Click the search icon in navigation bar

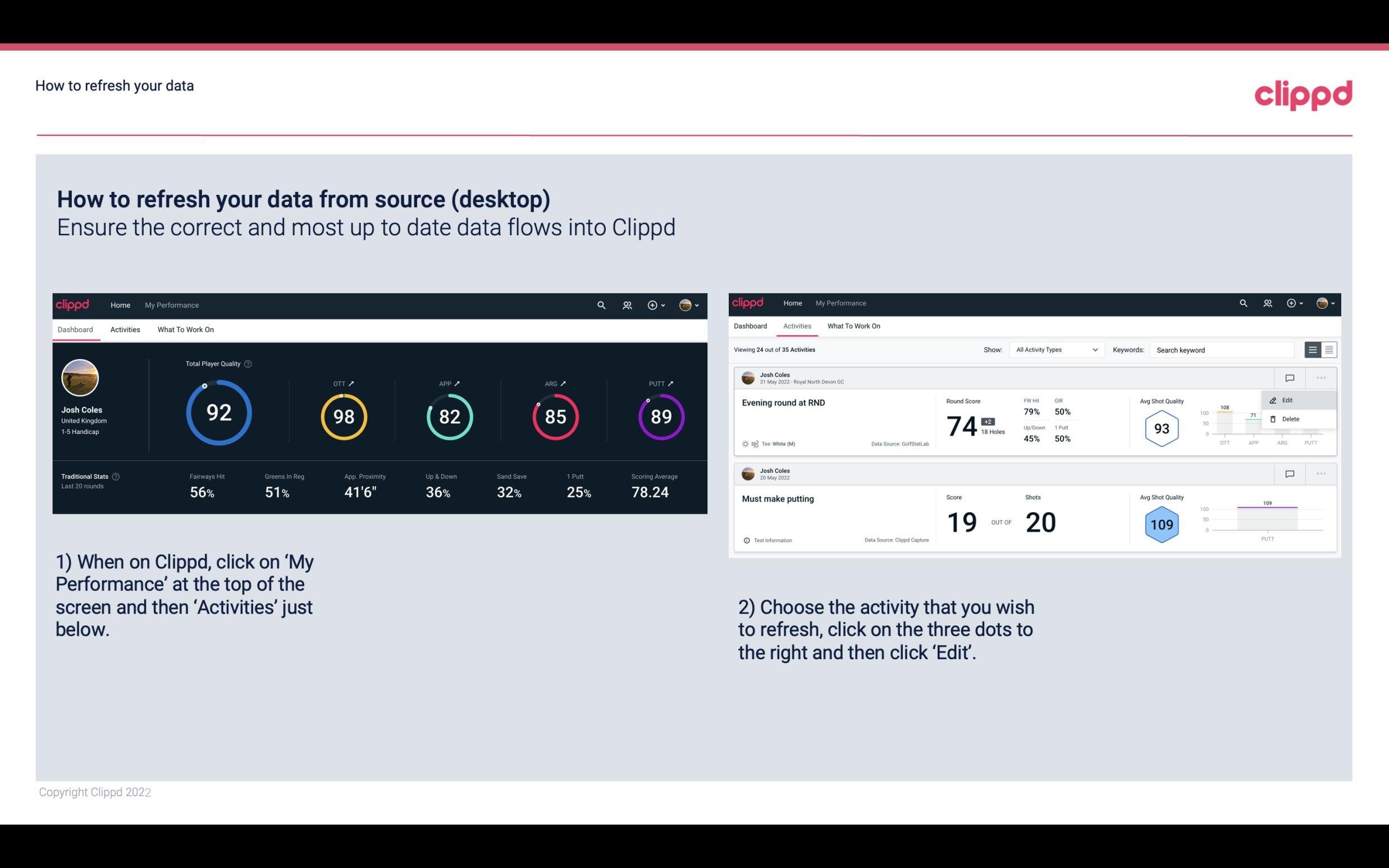click(x=601, y=305)
